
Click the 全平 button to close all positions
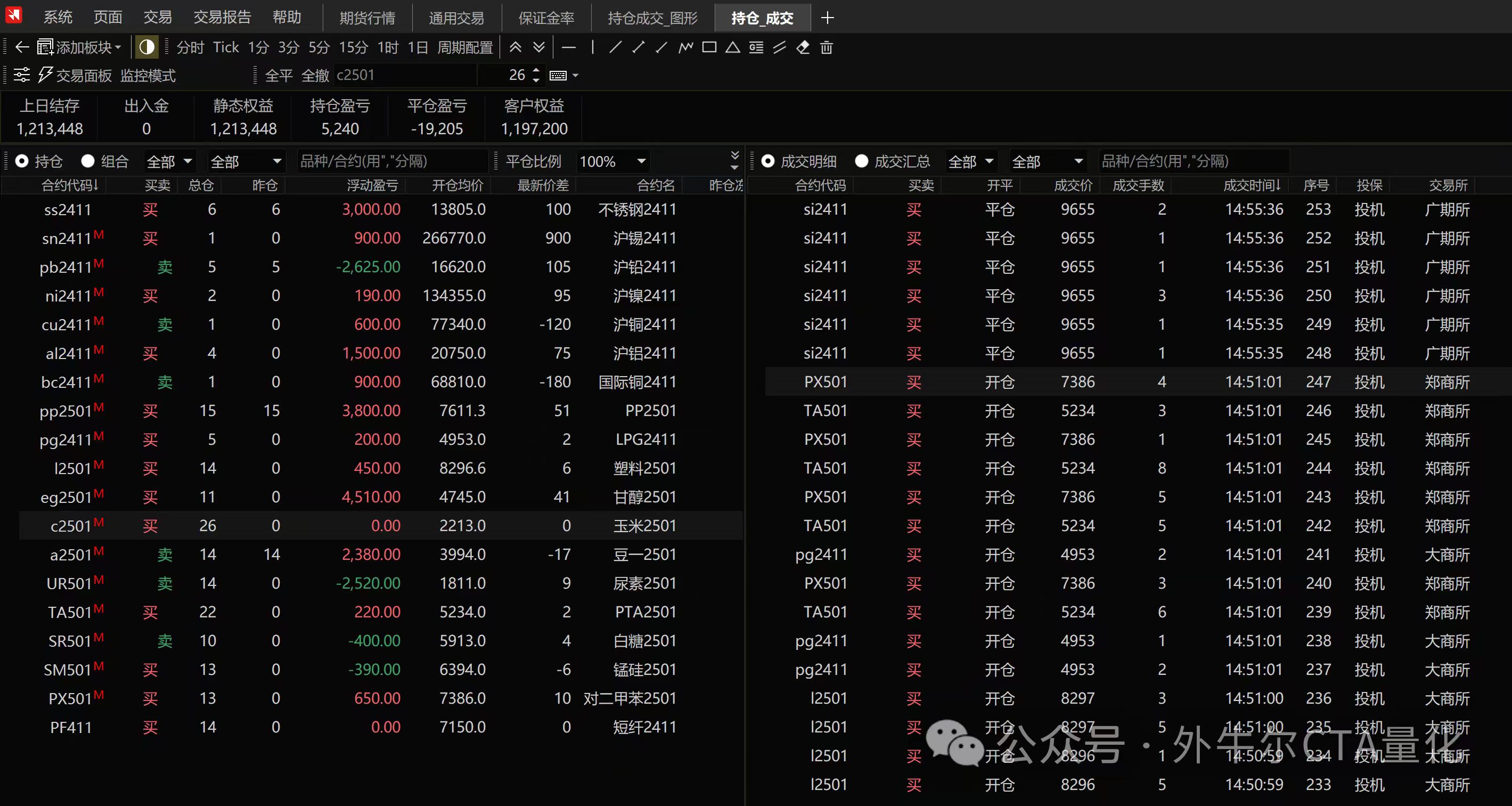(x=278, y=75)
